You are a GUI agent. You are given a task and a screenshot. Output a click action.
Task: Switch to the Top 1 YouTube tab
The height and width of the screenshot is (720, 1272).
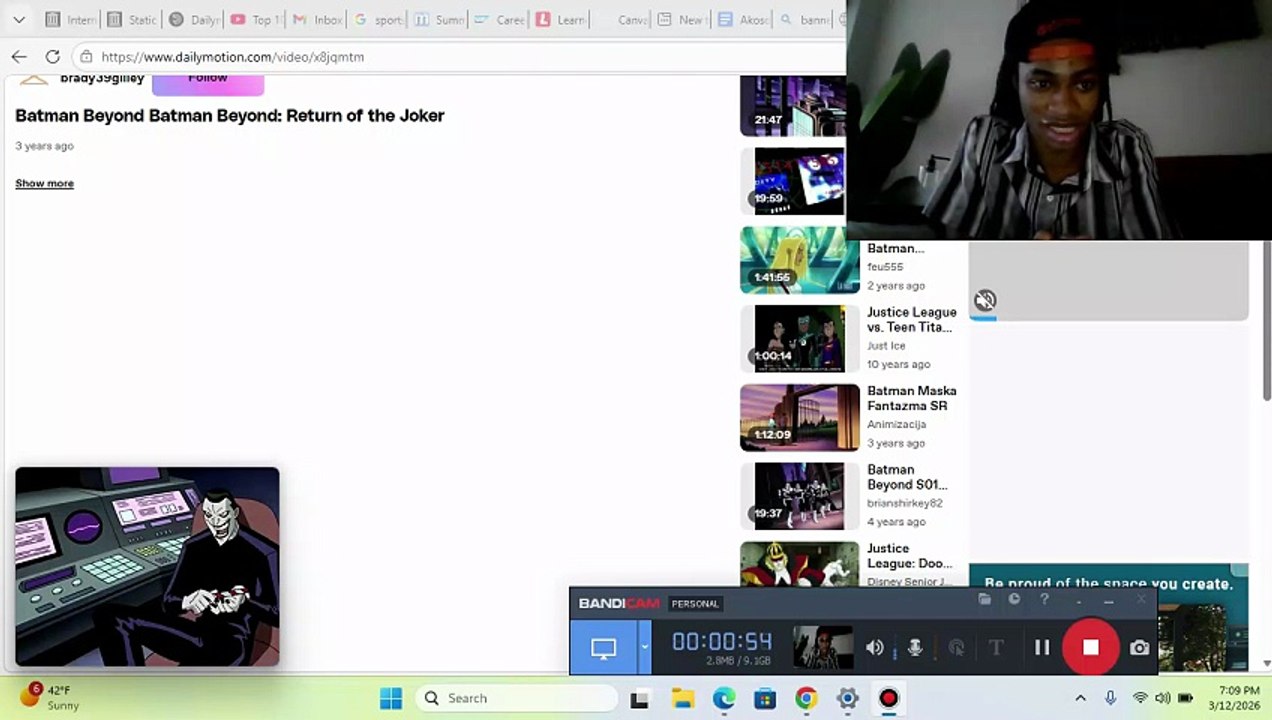click(x=255, y=19)
